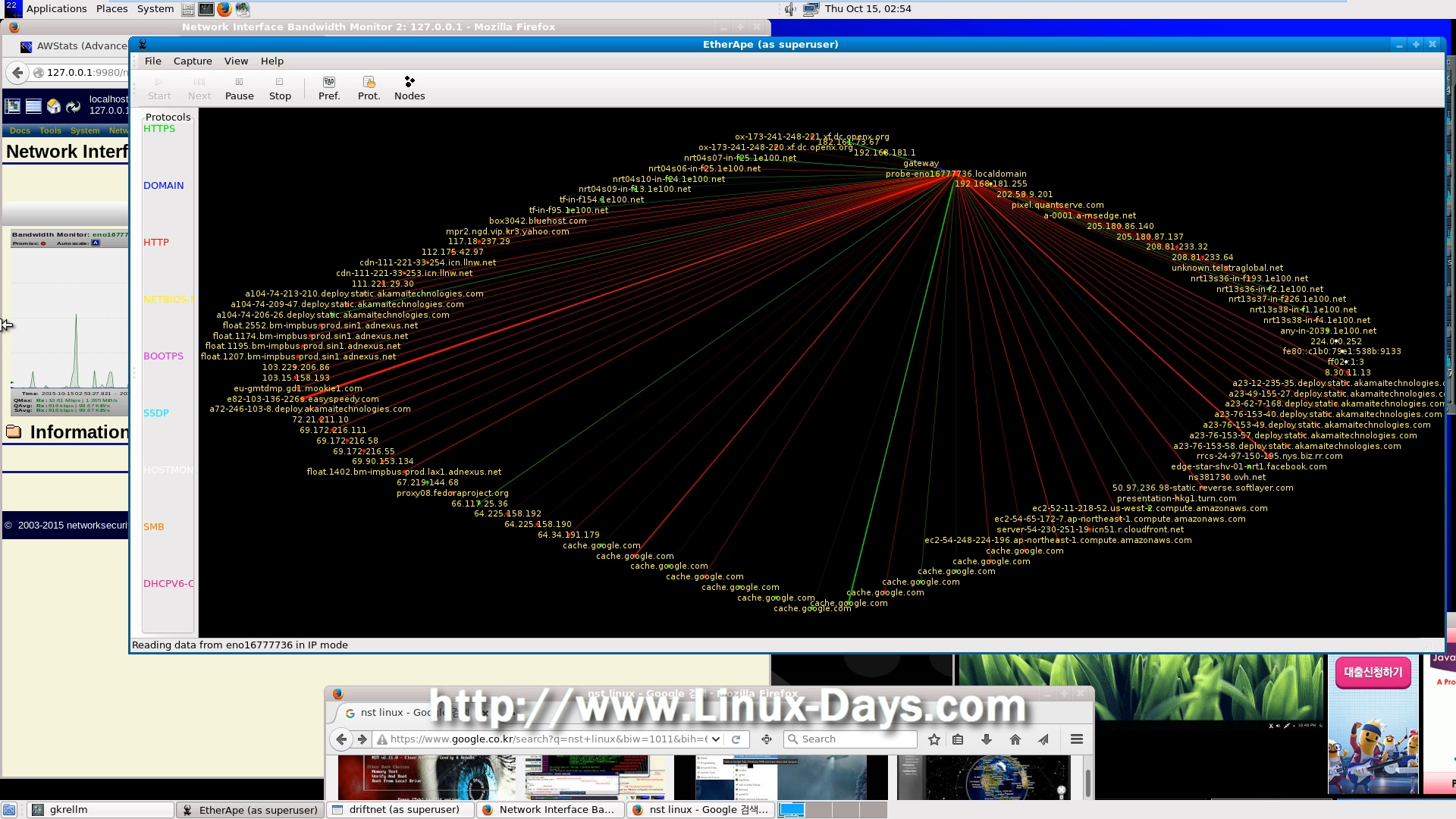The image size is (1456, 819).
Task: Open the Nodes window
Action: [x=409, y=88]
